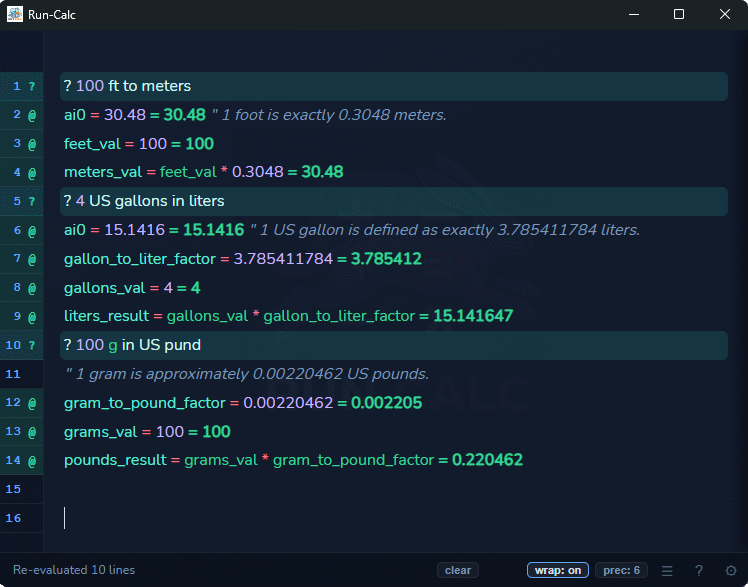This screenshot has width=748, height=587.
Task: Click the @ marker on line 12
Action: pyautogui.click(x=32, y=403)
